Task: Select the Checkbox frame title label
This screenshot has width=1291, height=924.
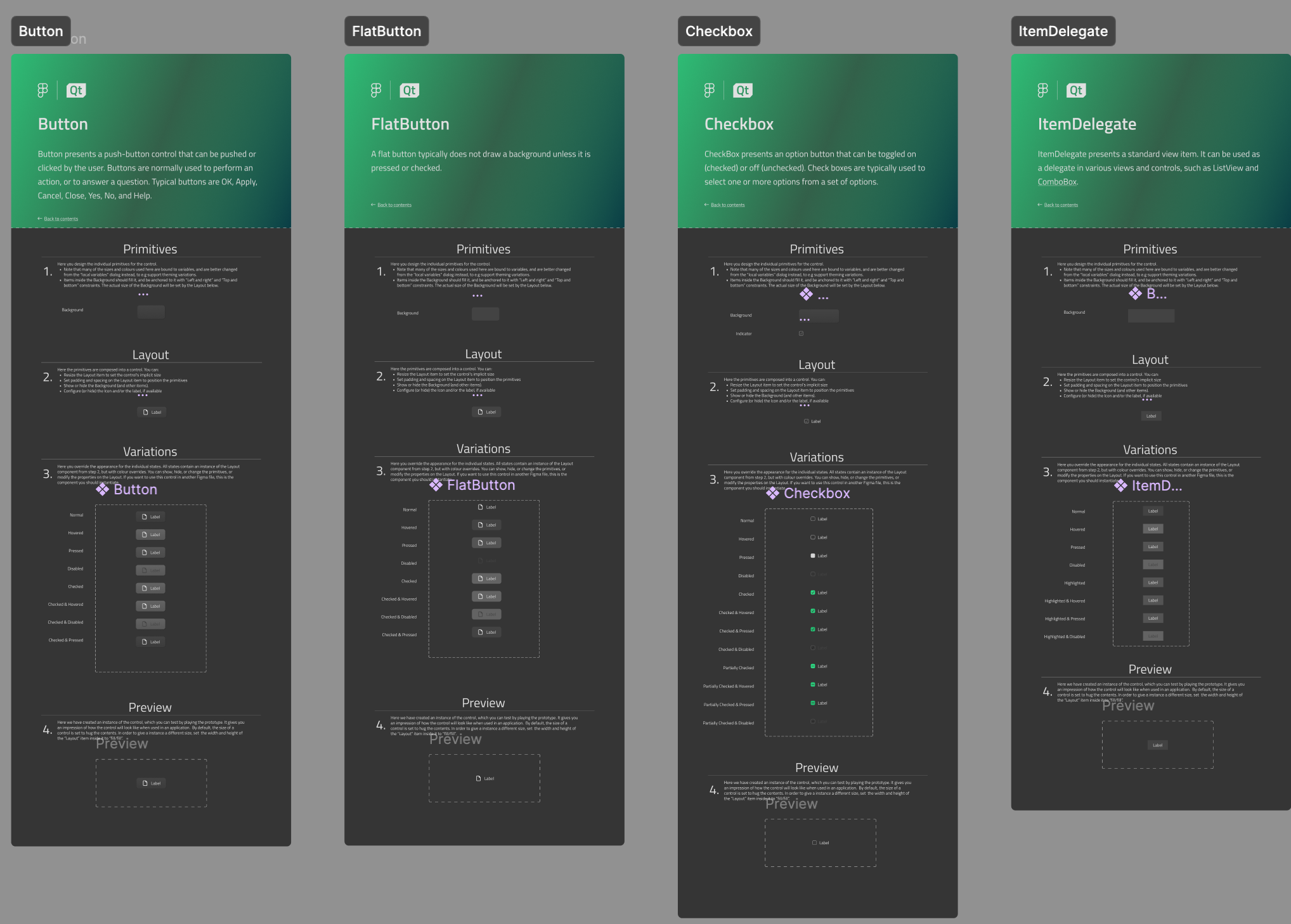Action: (x=719, y=30)
